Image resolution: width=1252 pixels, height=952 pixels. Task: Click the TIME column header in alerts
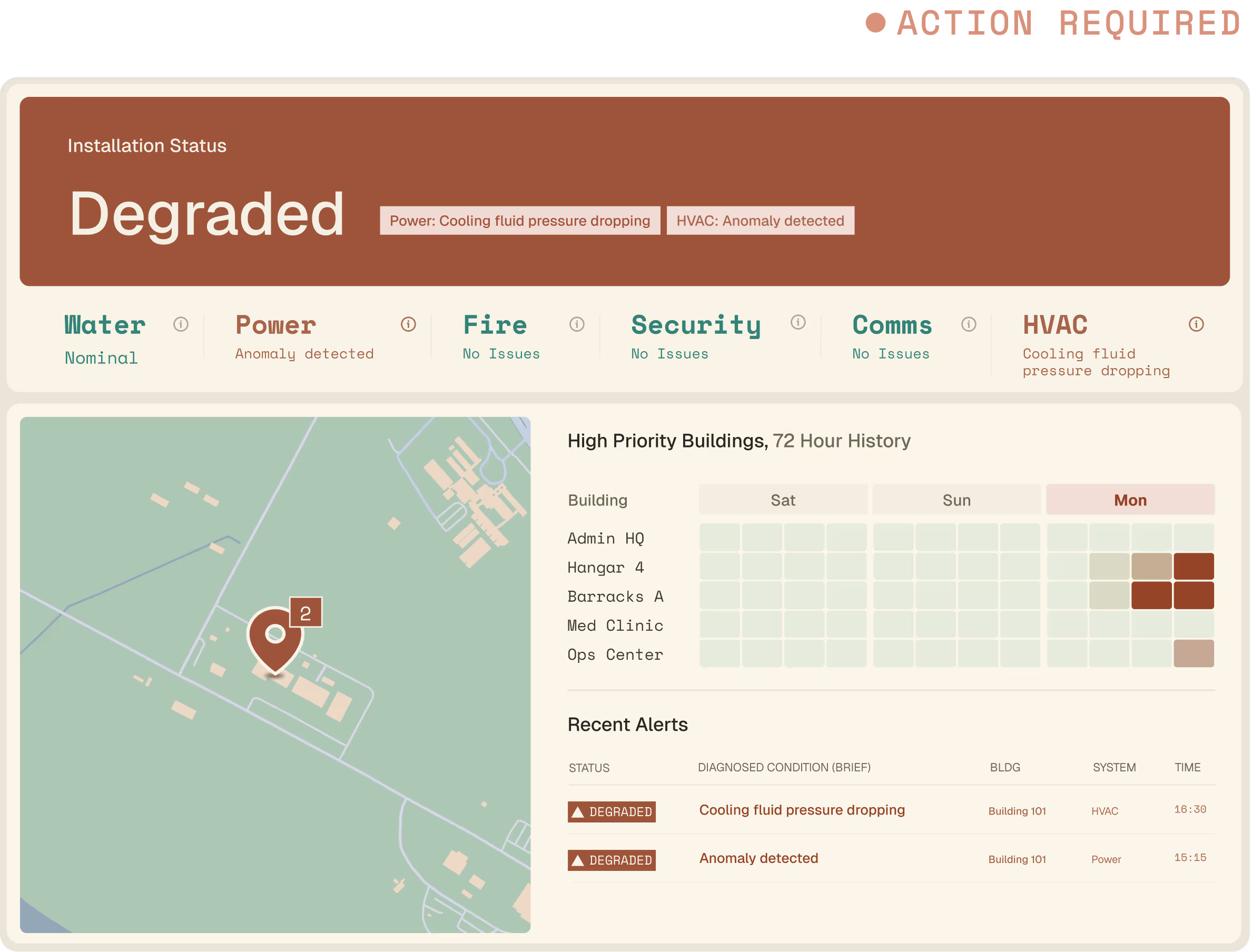1187,767
